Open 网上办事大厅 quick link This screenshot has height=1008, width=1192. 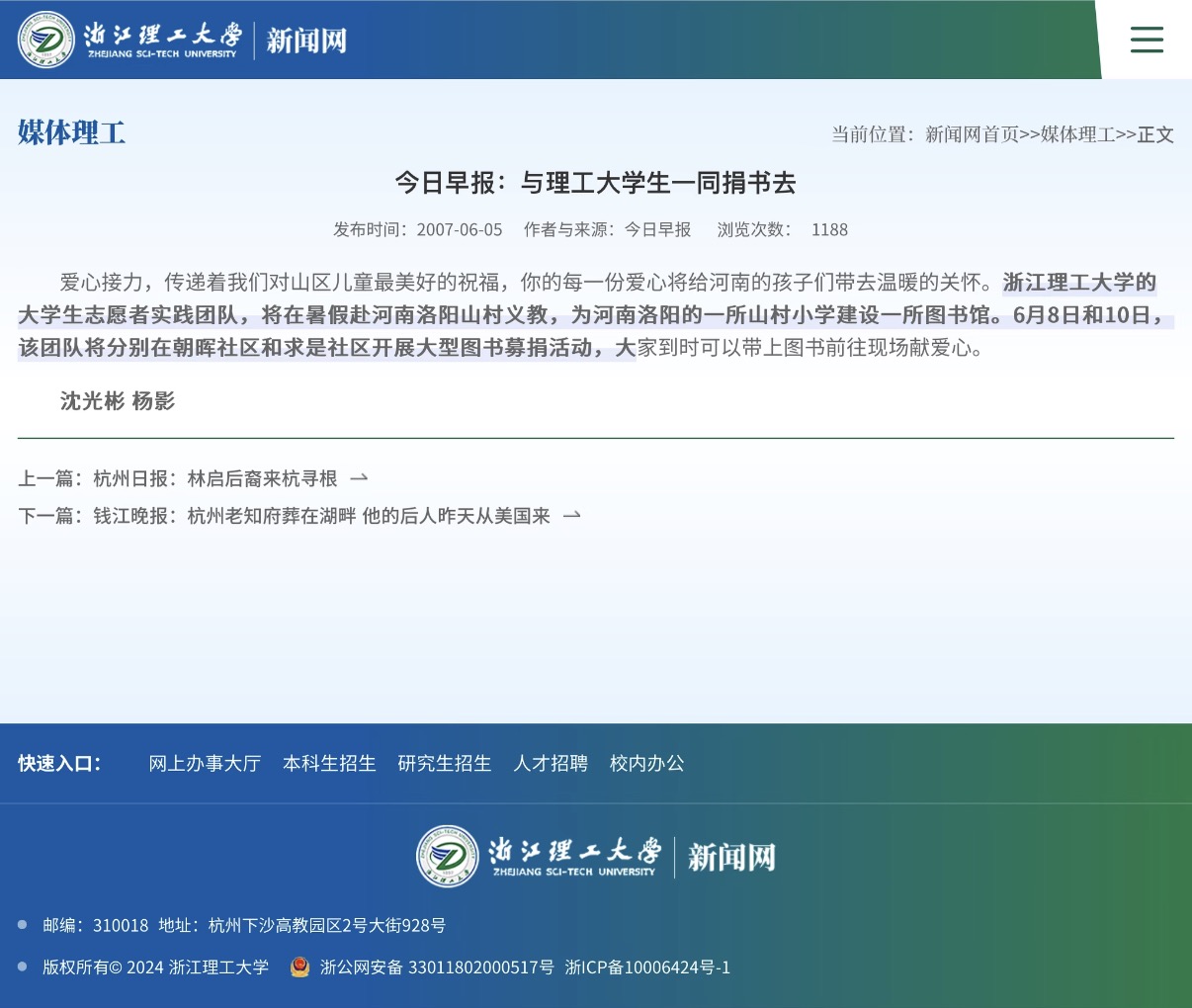coord(205,763)
